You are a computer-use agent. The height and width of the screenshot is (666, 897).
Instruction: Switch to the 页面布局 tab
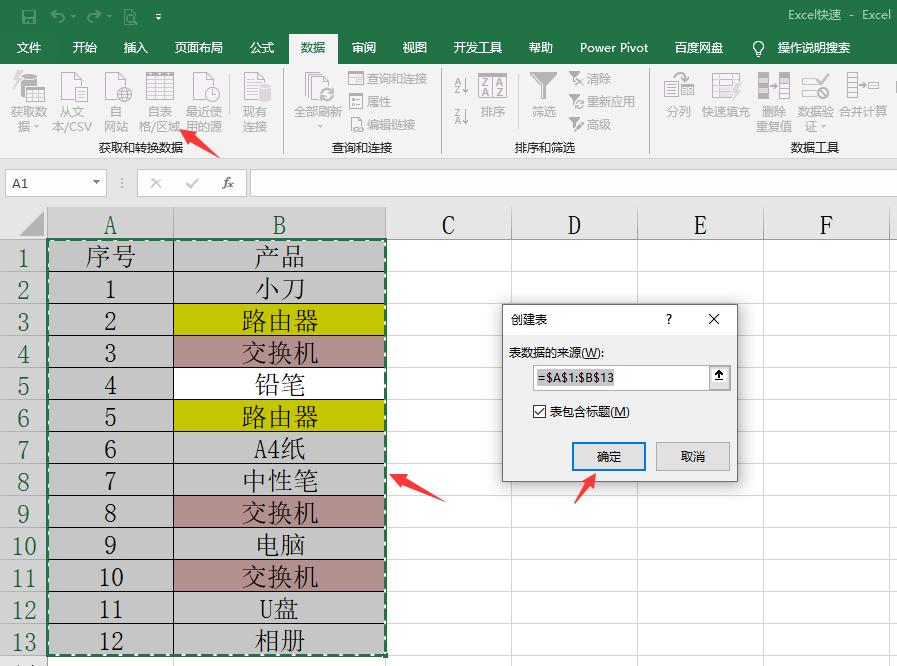click(x=199, y=48)
